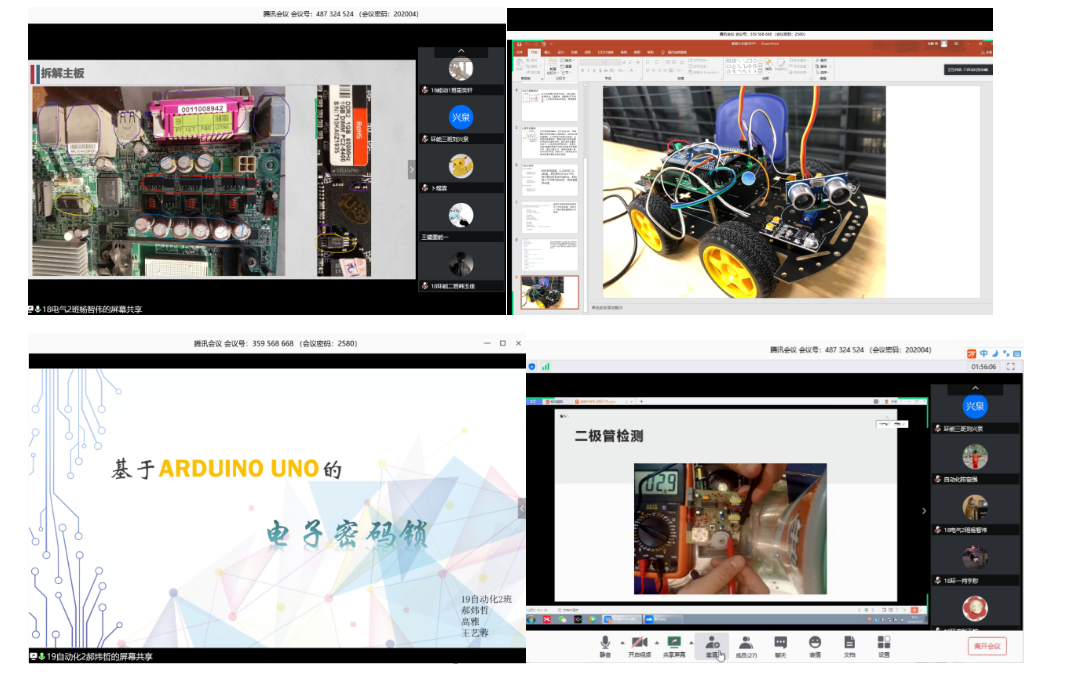Open the chat panel icon
The image size is (1092, 678).
click(780, 646)
